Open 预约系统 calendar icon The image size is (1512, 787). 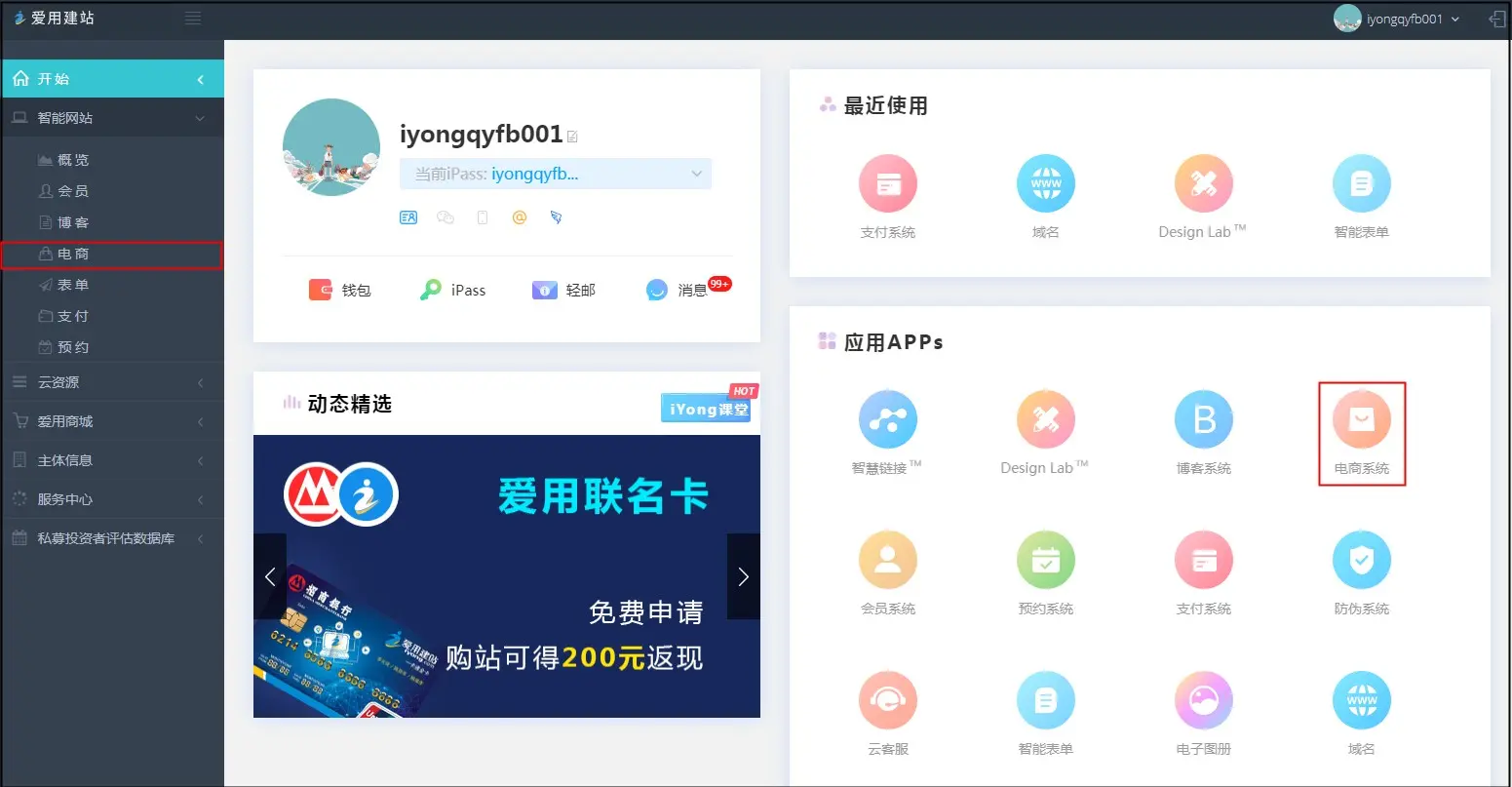pyautogui.click(x=1045, y=561)
